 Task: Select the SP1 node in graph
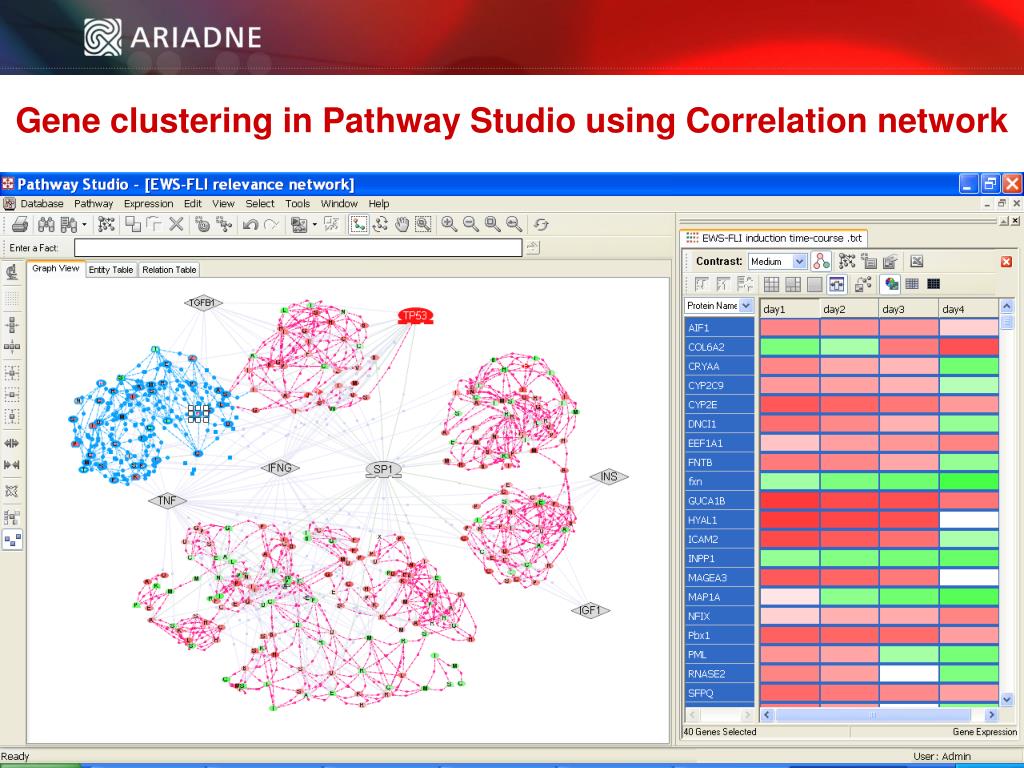coord(383,470)
